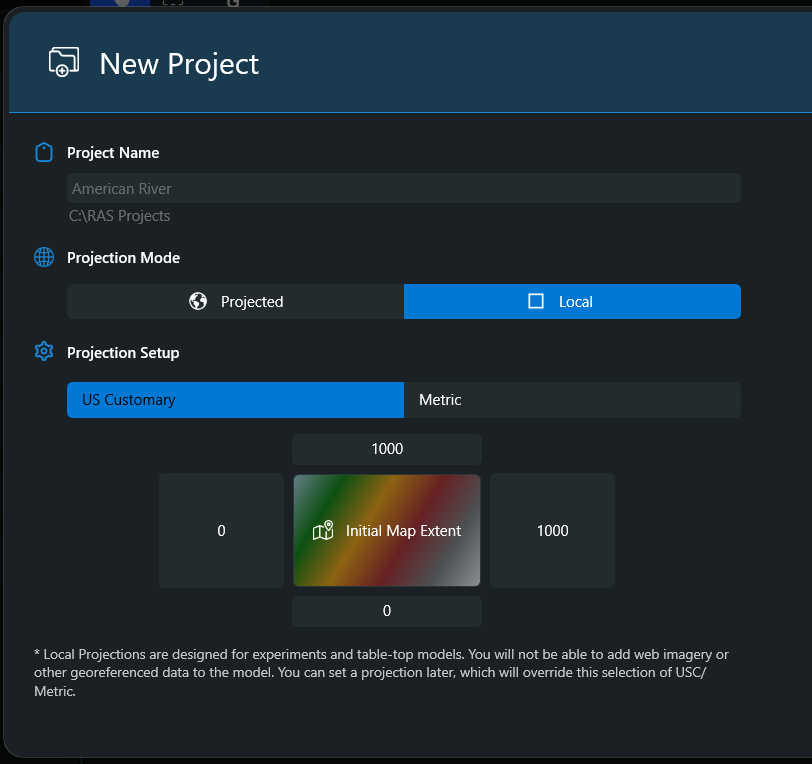Click the New Project dialog title
The height and width of the screenshot is (764, 812).
tap(179, 64)
